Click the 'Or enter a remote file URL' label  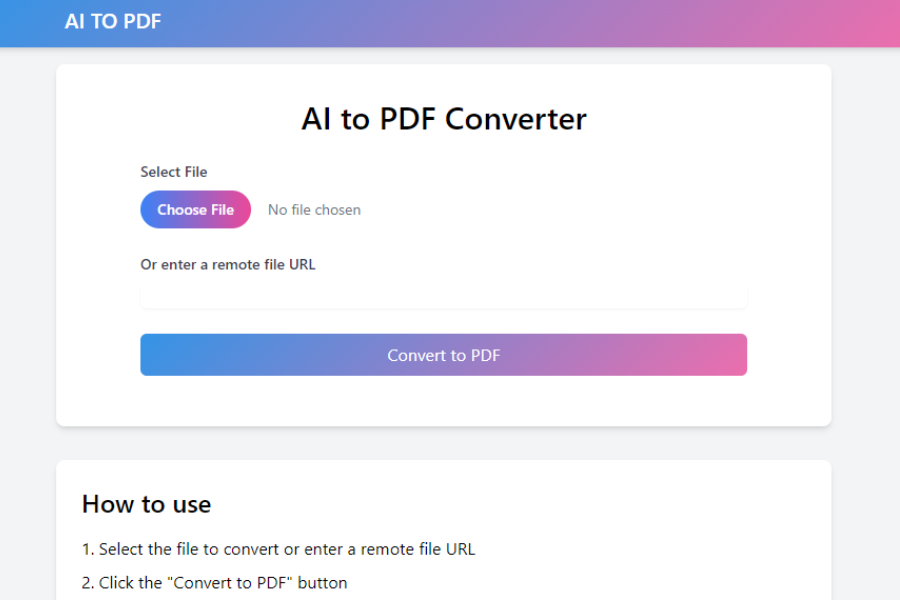tap(227, 264)
